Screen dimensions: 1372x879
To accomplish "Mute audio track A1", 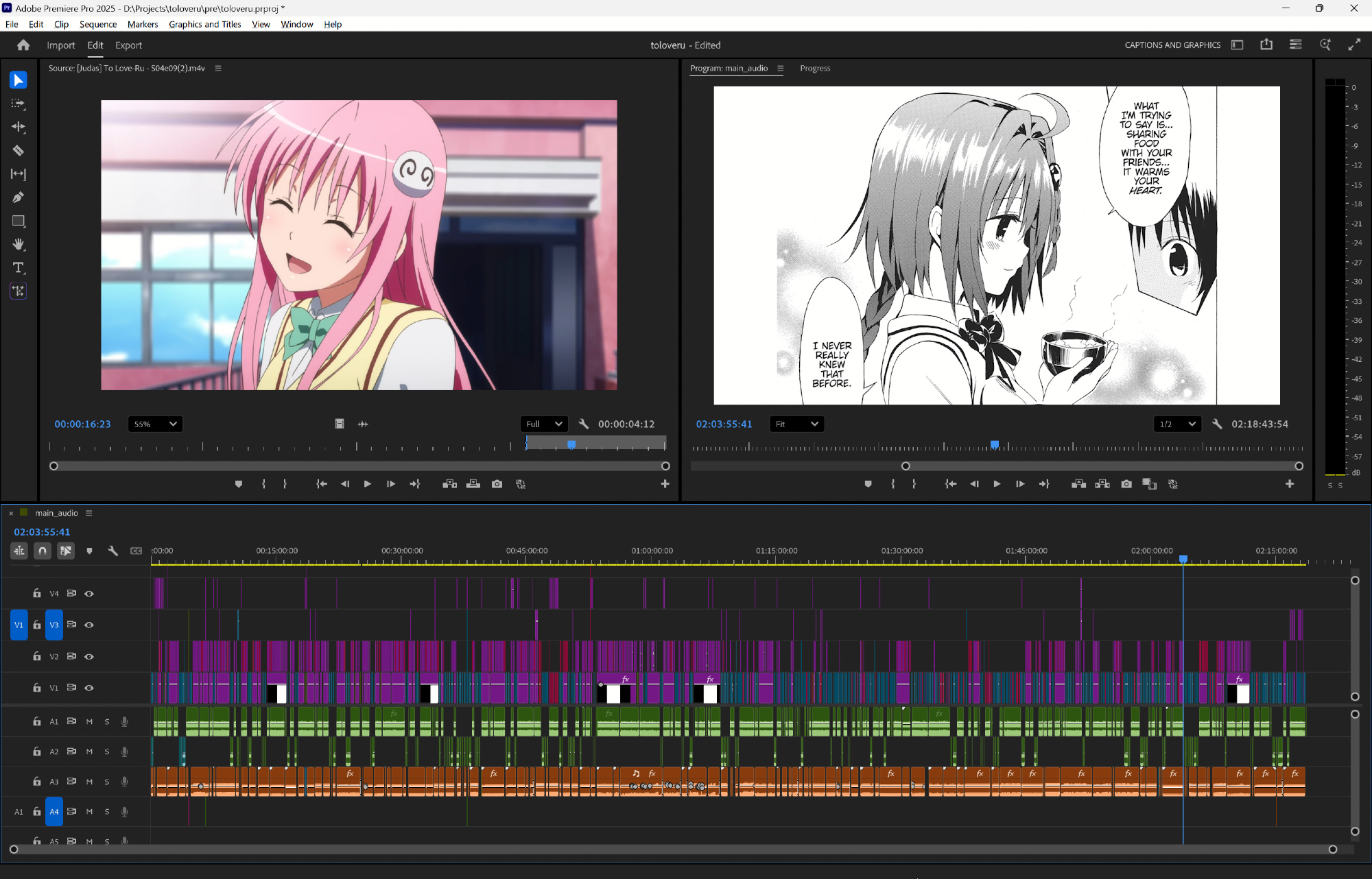I will pyautogui.click(x=89, y=721).
